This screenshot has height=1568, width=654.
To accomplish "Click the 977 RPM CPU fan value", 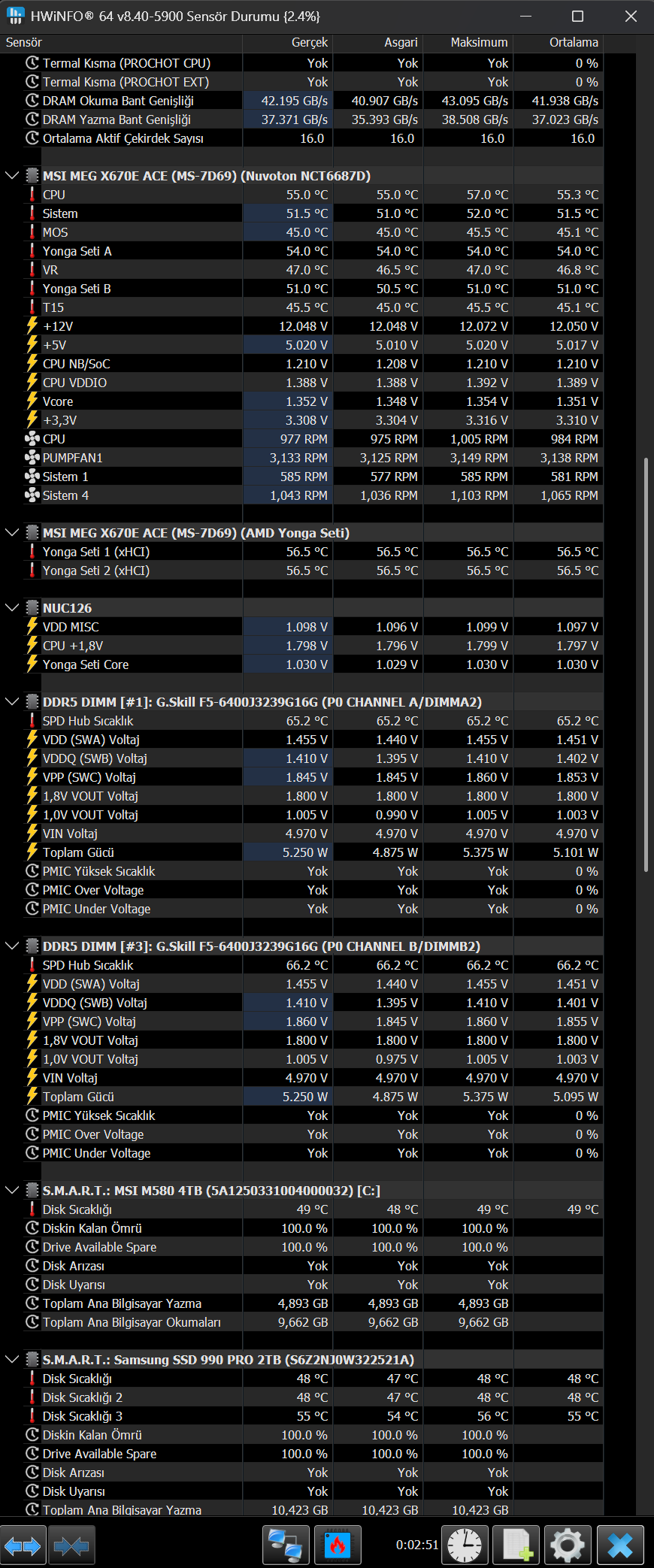I will tap(304, 439).
